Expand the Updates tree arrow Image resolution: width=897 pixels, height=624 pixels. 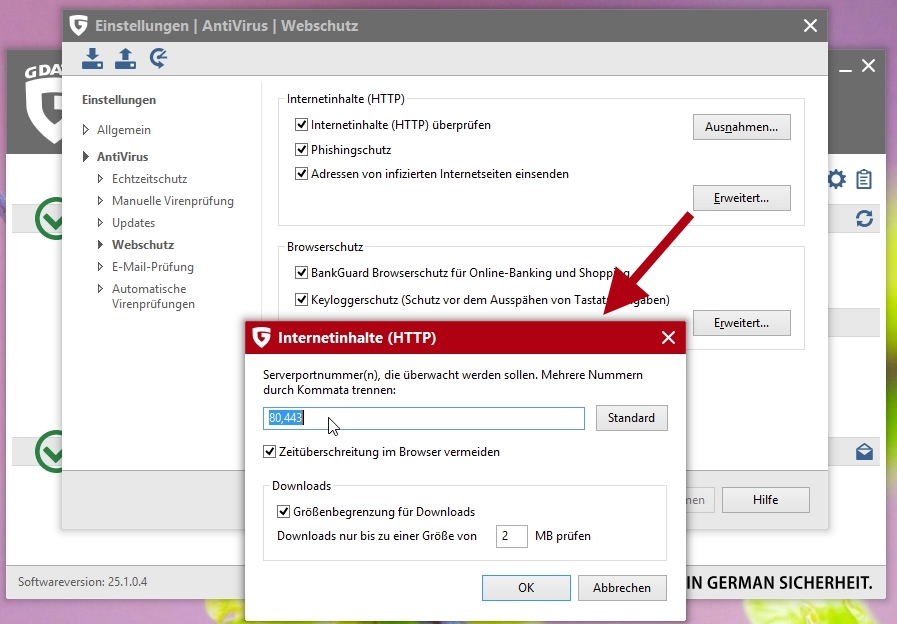101,222
